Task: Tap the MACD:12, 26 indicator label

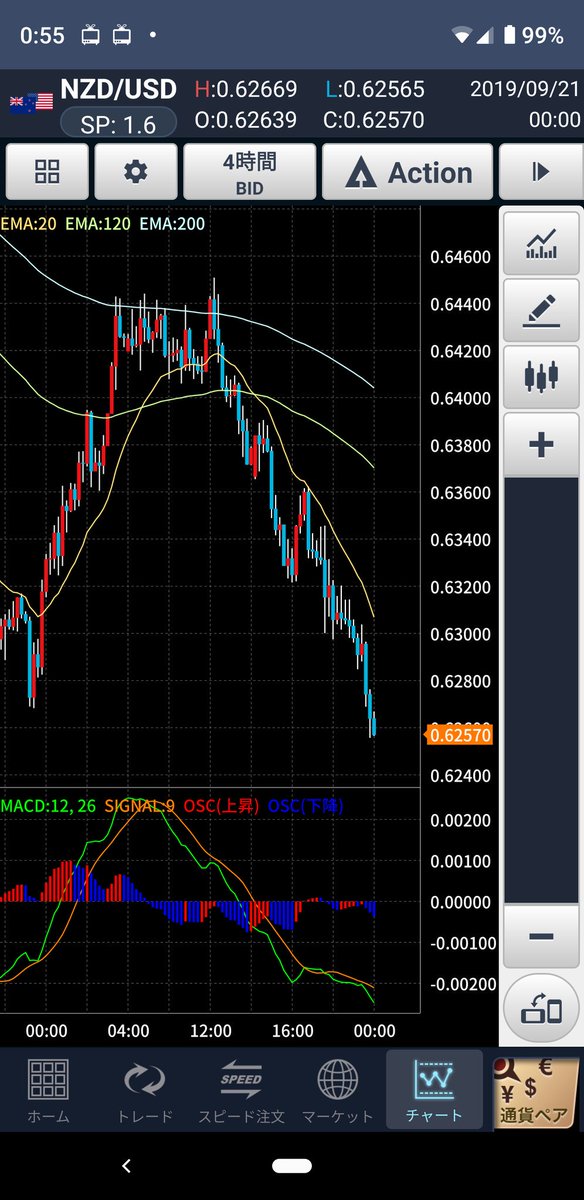Action: 49,805
